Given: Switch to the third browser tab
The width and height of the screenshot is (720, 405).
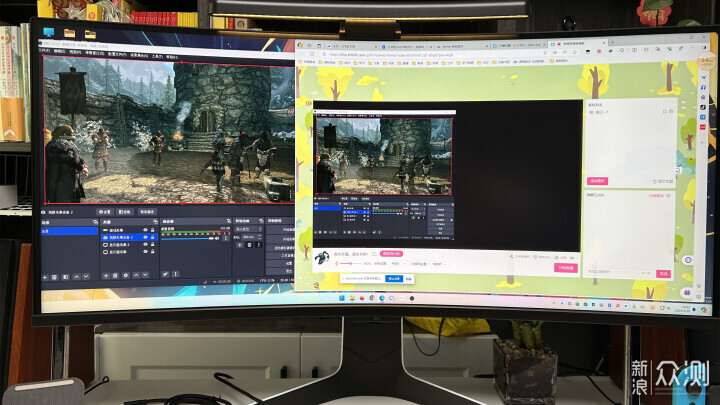Looking at the screenshot, I should point(461,47).
